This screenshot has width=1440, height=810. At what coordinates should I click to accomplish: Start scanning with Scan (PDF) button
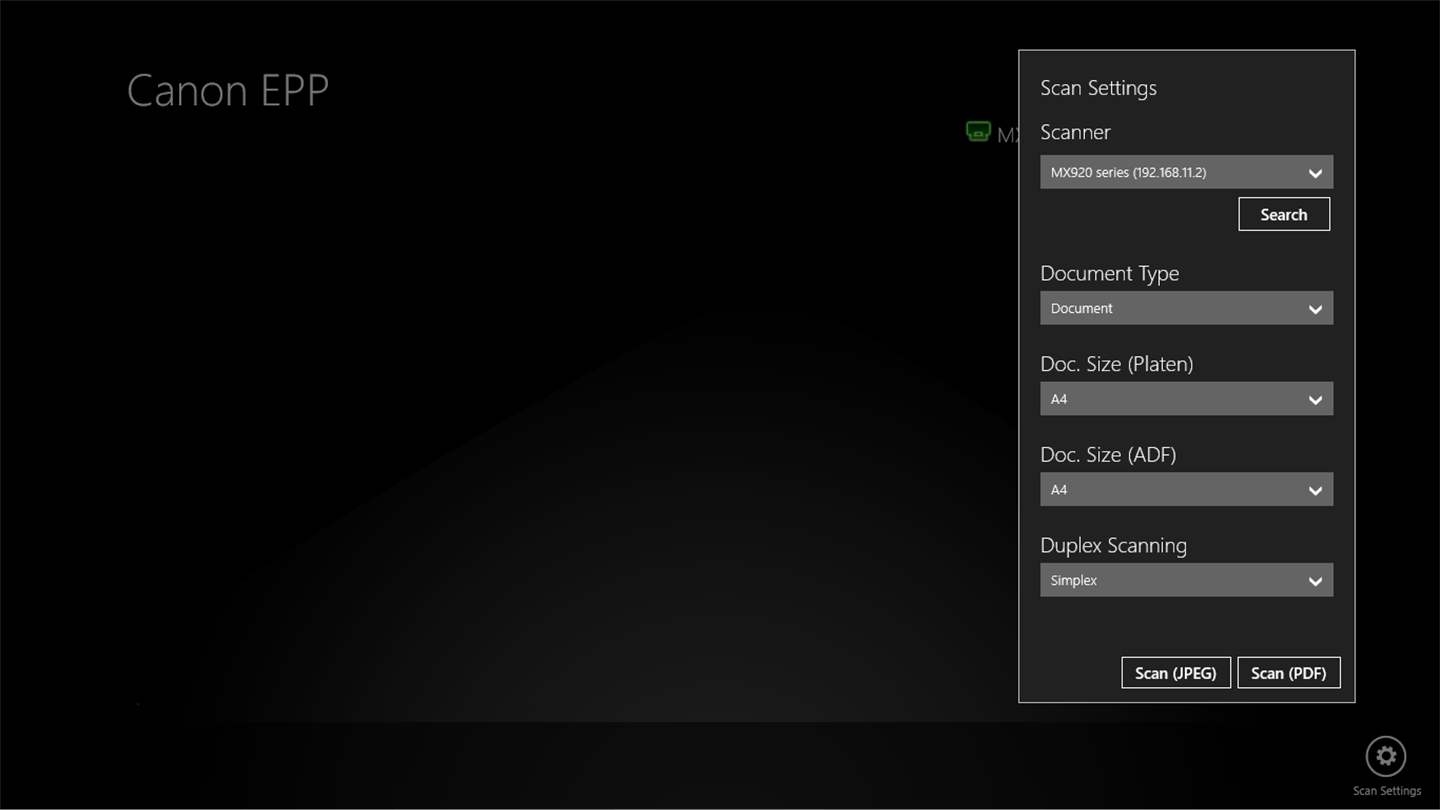[x=1289, y=673]
